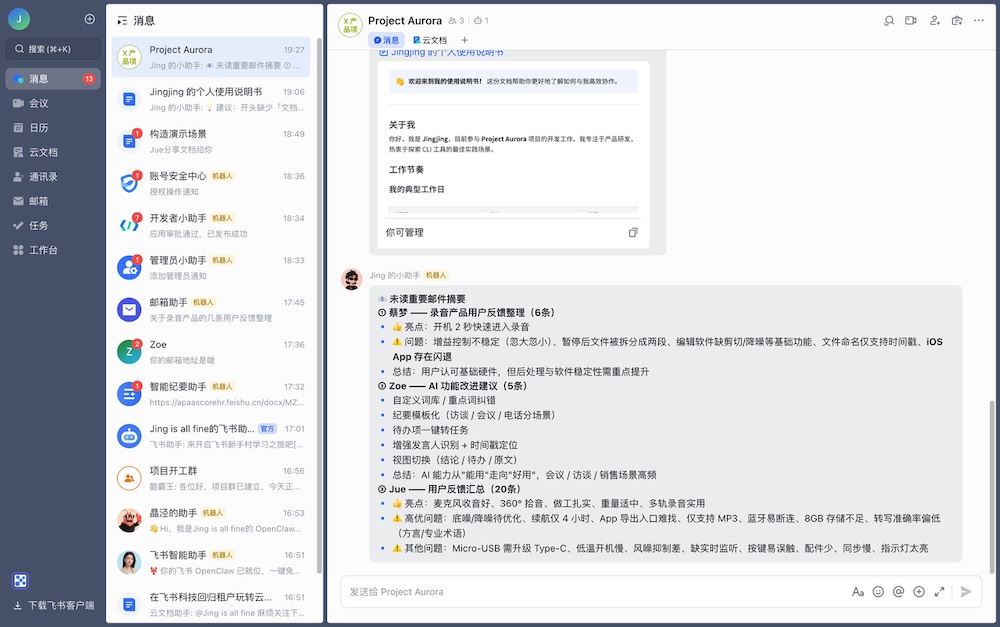Click the @ mention icon in input bar
1000x627 pixels.
(x=898, y=591)
